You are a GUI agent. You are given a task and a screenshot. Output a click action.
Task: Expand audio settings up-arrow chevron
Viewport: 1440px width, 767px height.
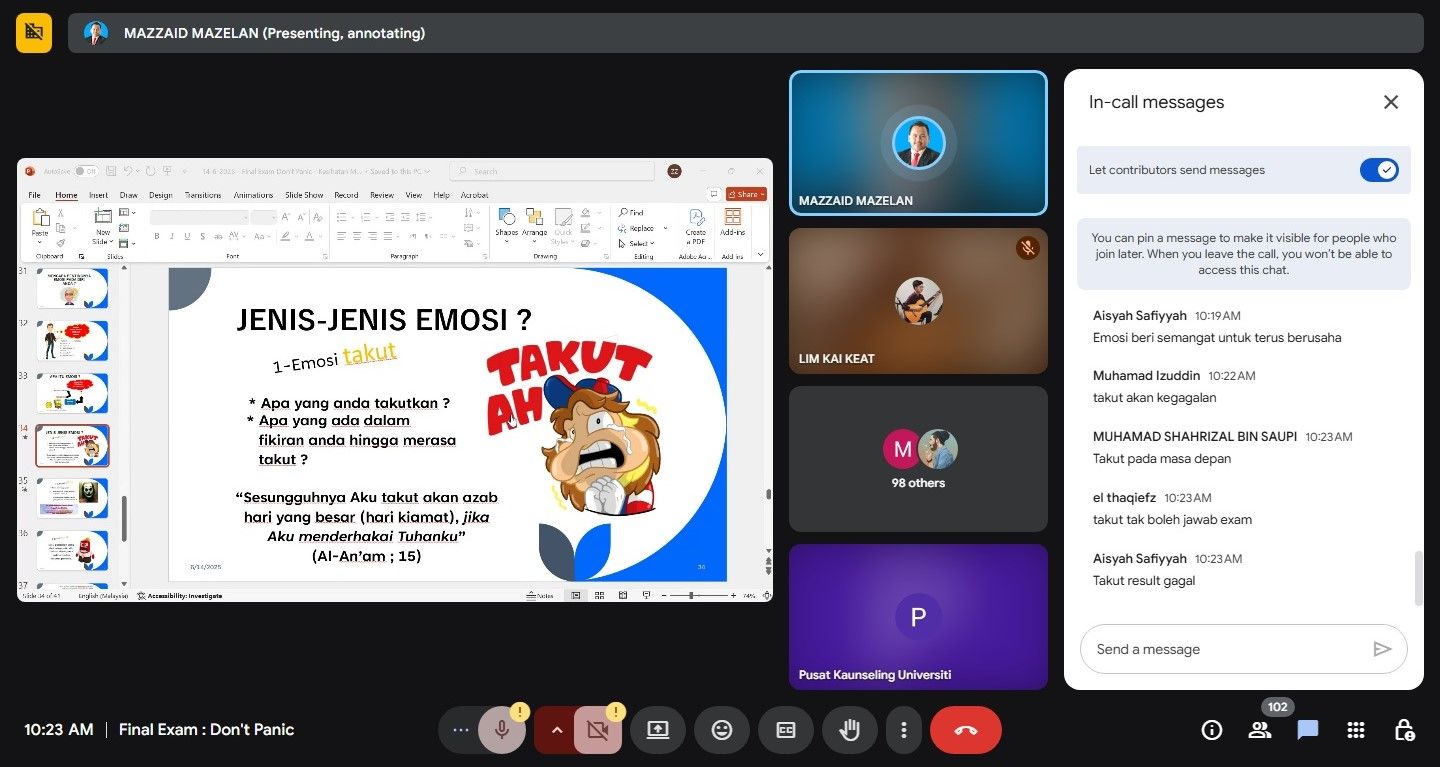point(557,730)
